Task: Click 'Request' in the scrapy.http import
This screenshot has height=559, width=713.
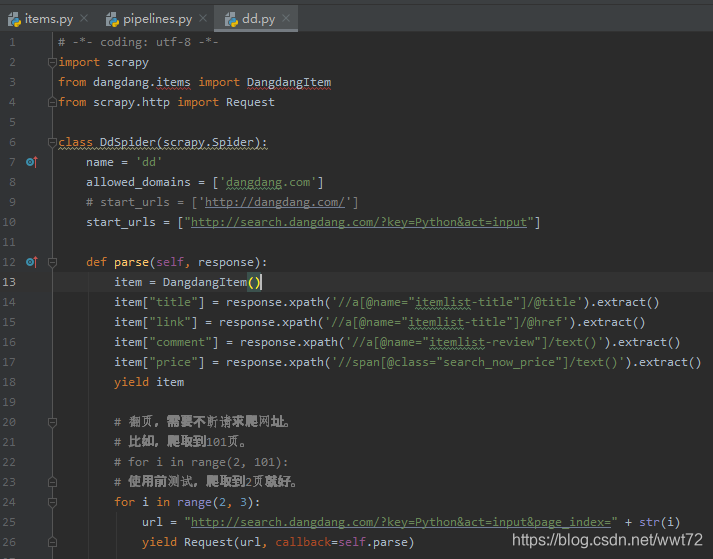Action: point(250,102)
